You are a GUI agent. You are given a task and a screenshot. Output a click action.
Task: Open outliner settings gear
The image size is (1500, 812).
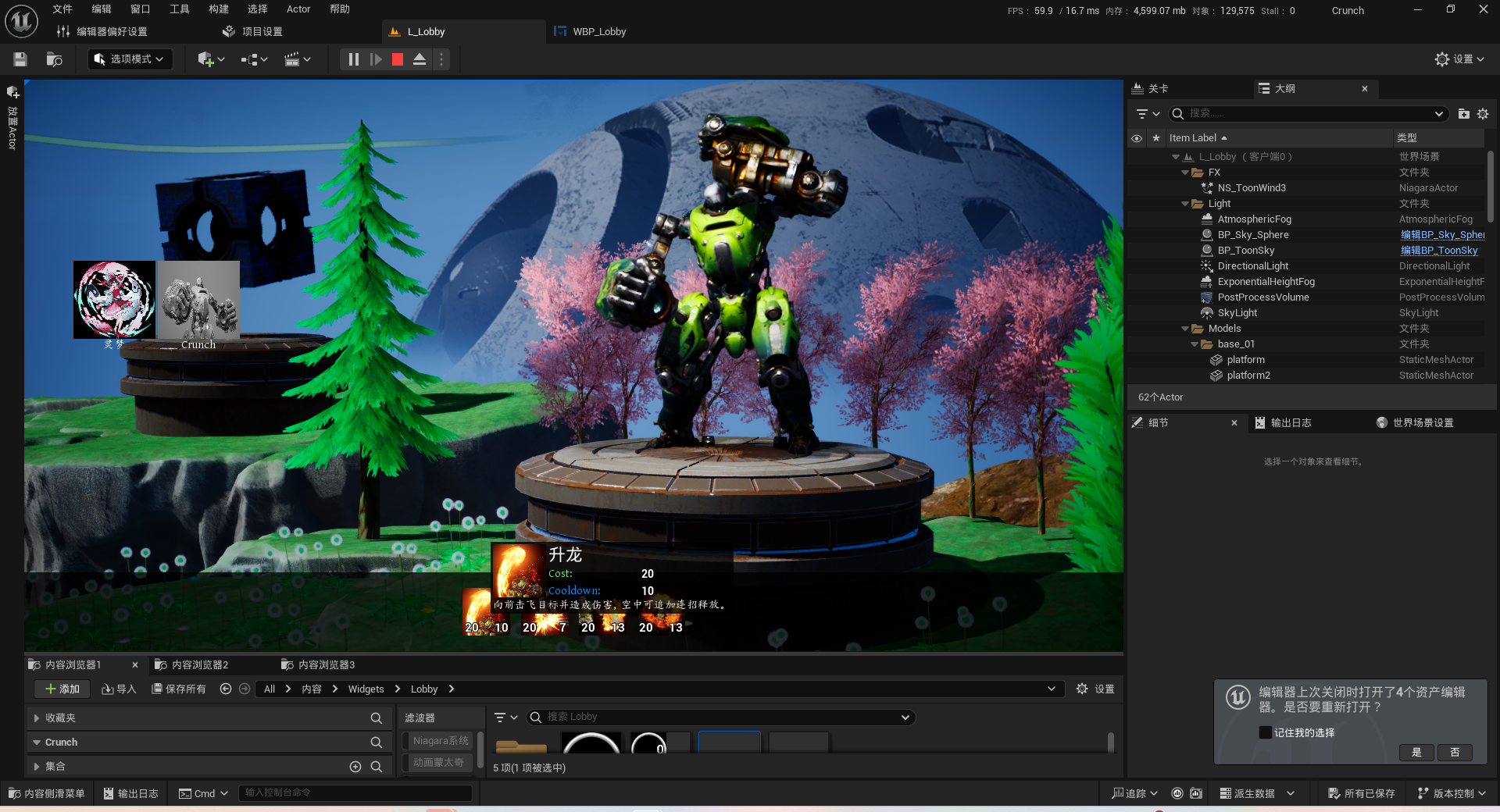1483,114
